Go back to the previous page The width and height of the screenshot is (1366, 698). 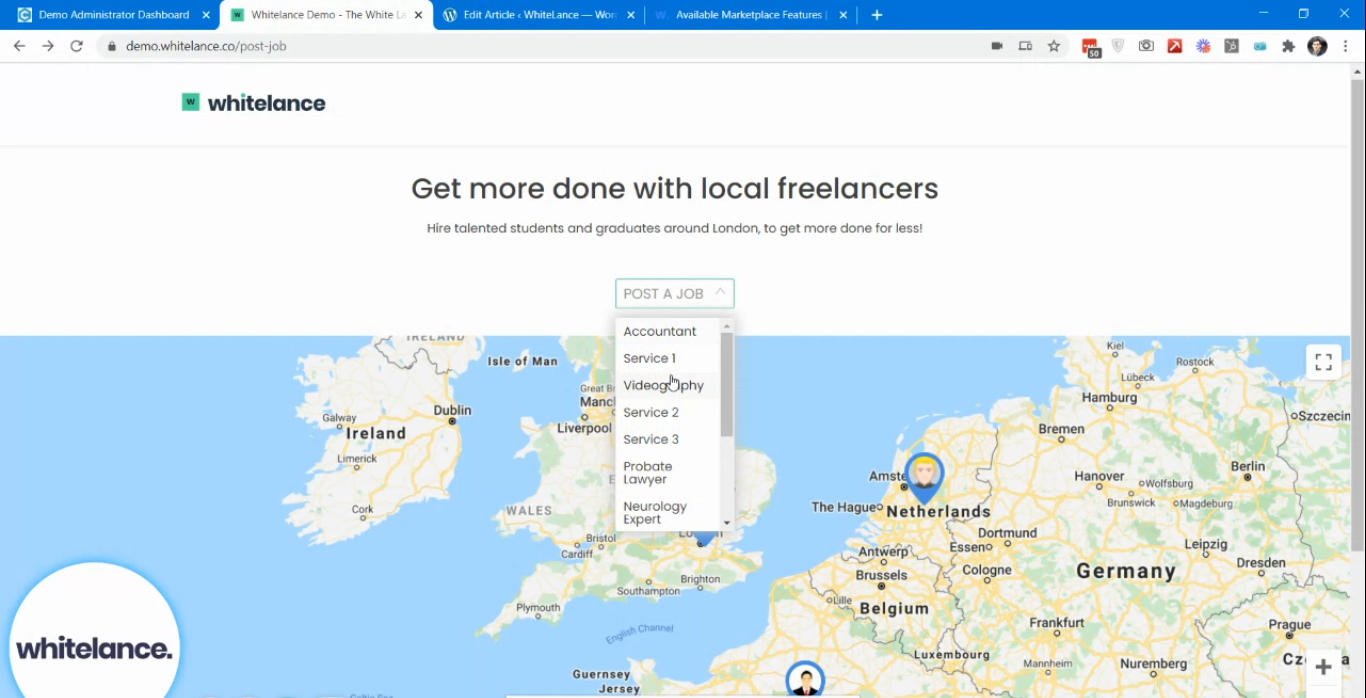19,46
